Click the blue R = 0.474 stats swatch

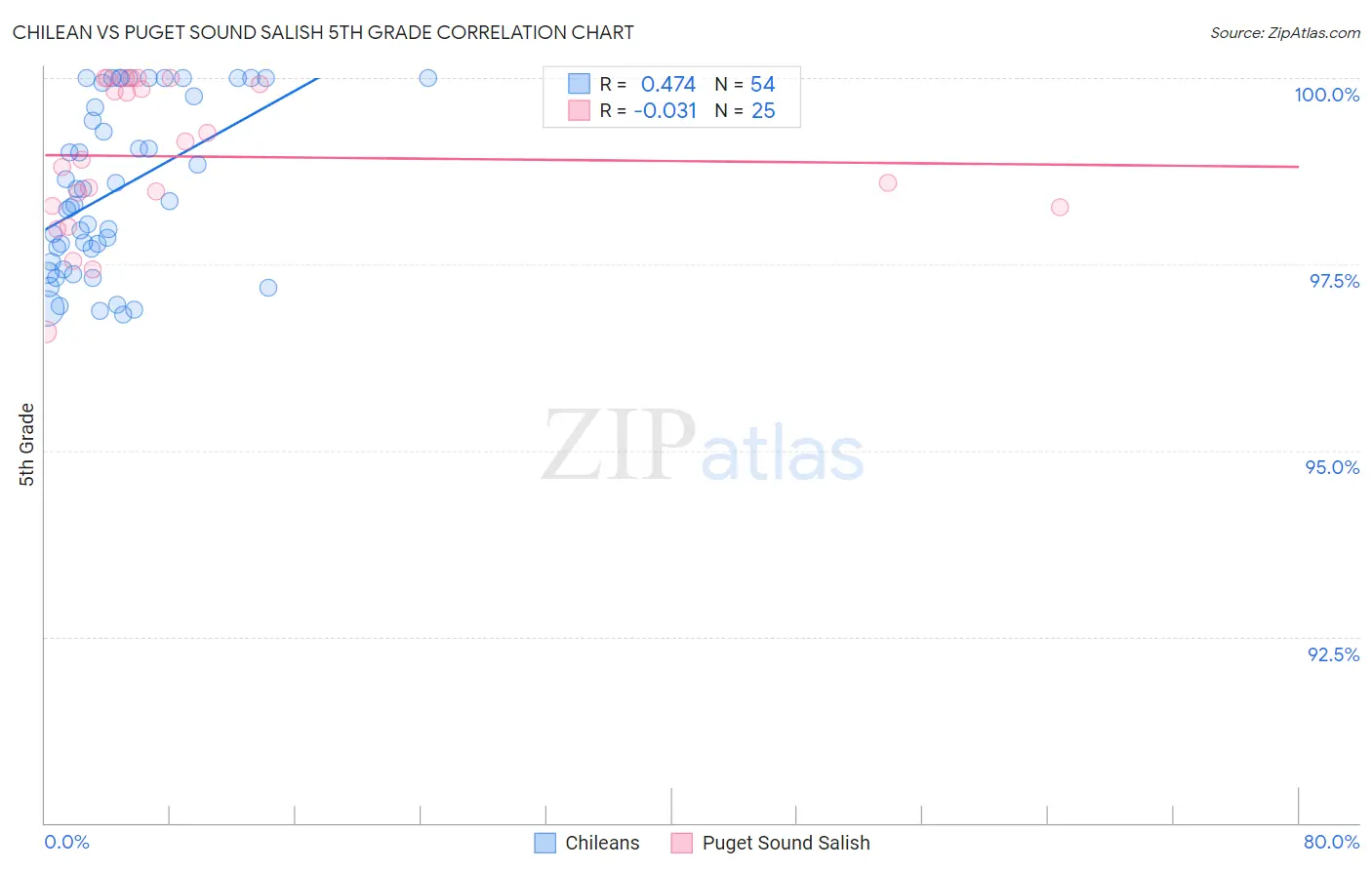tap(579, 84)
